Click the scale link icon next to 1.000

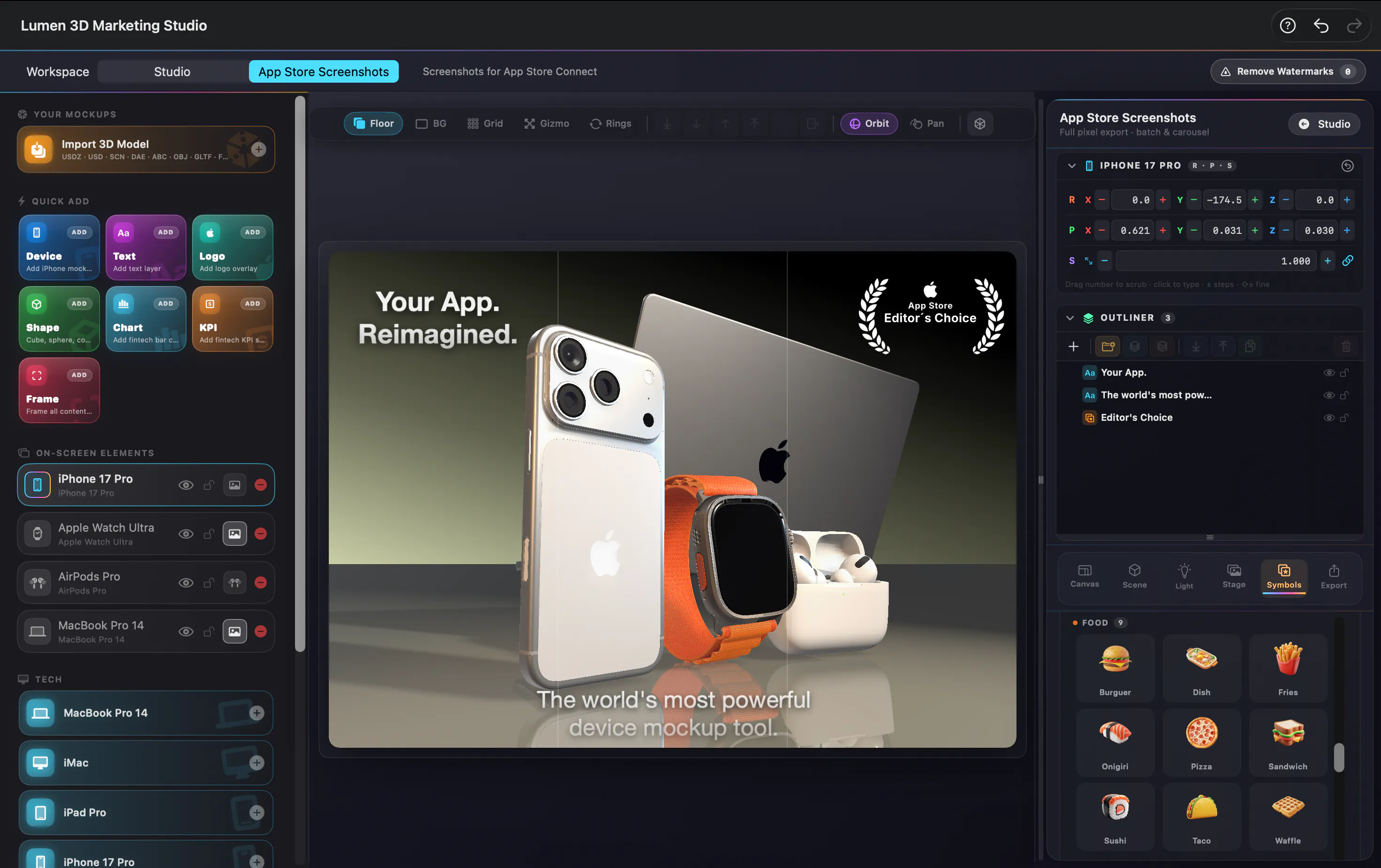[x=1347, y=261]
